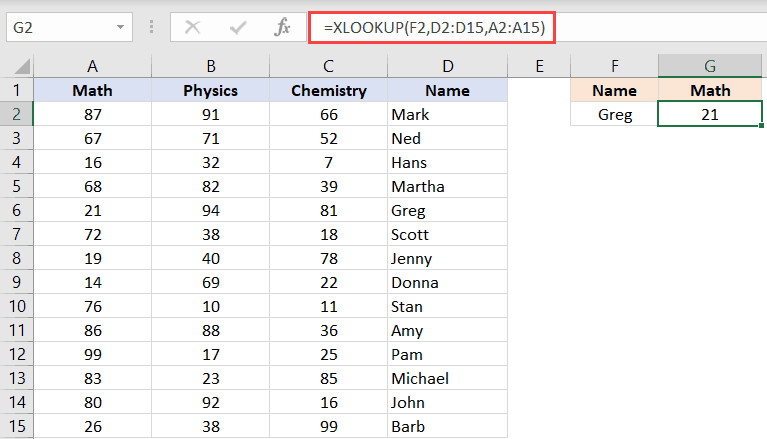Select the cell with name Michael
767x439 pixels.
(x=448, y=378)
